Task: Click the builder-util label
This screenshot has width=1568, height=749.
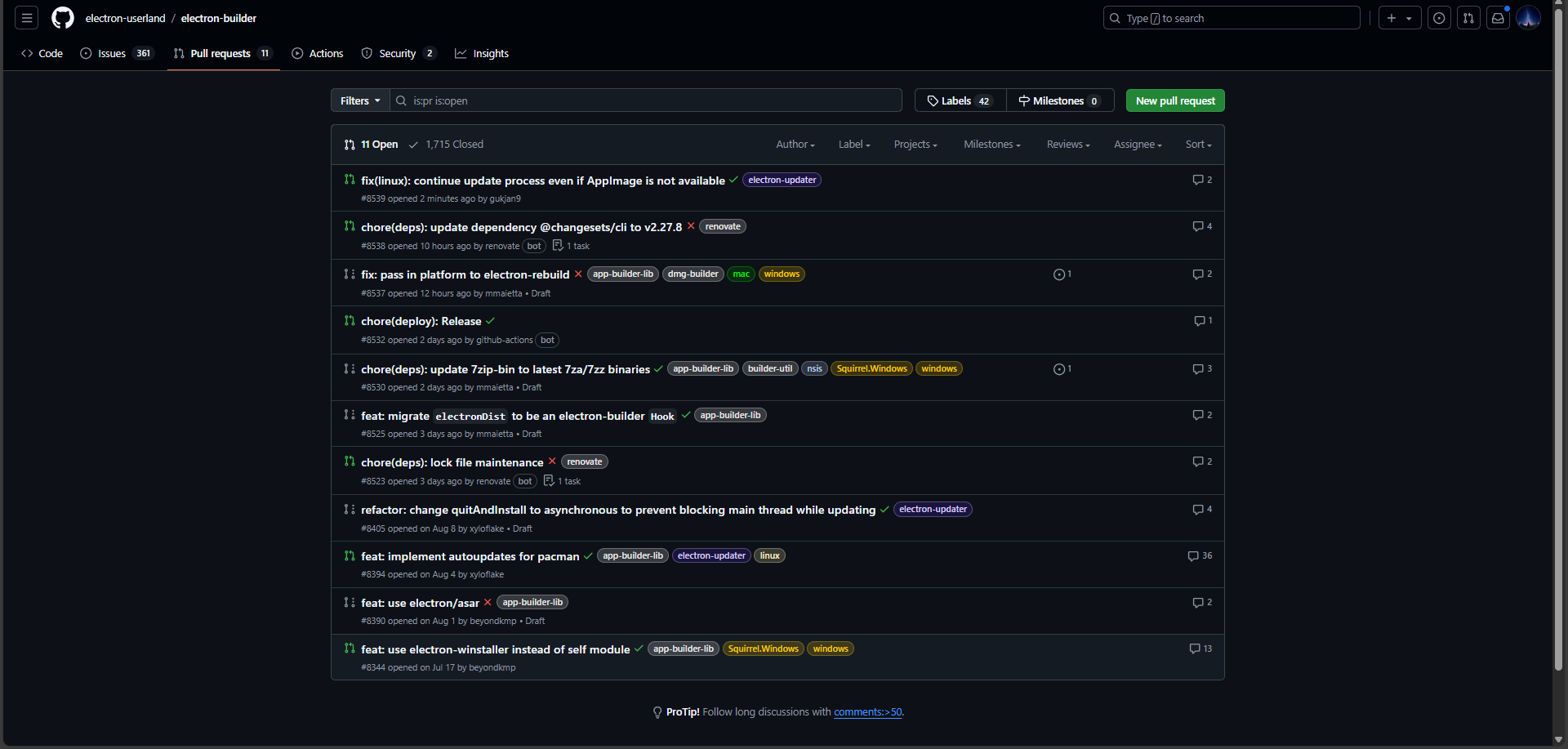Action: (770, 369)
